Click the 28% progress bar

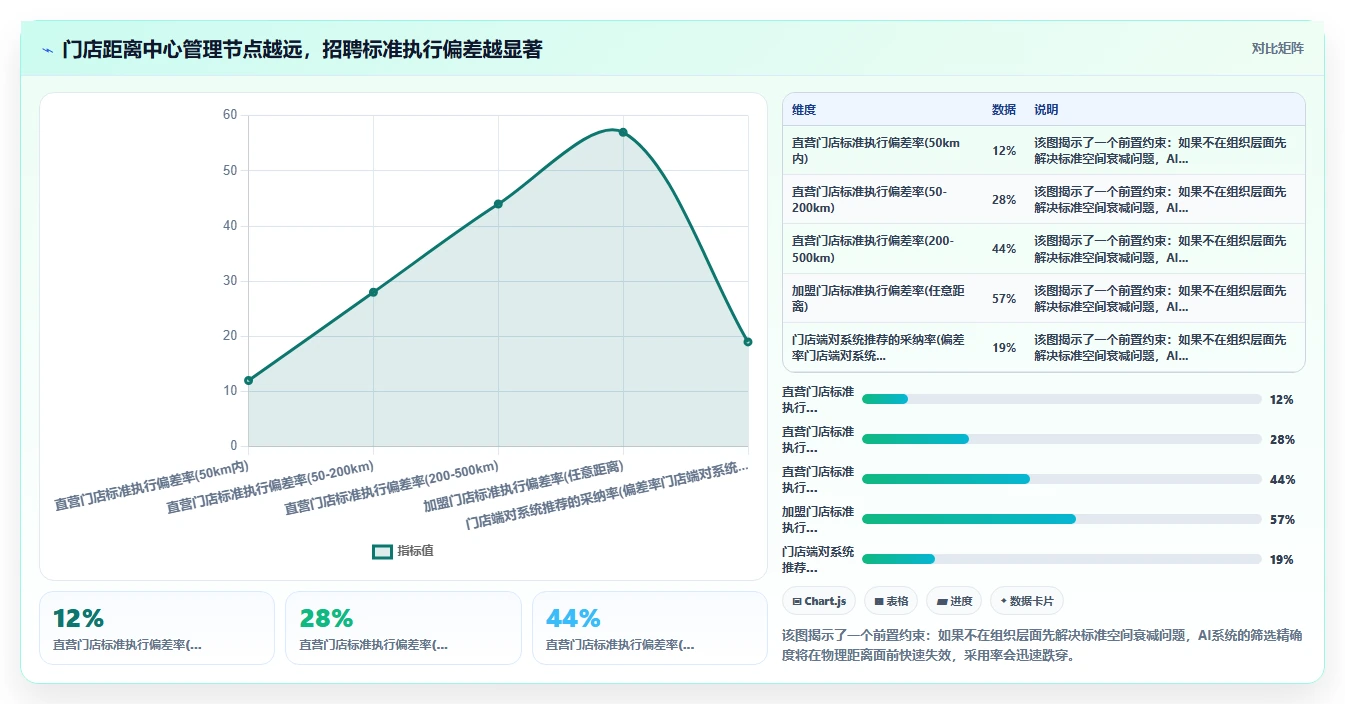[x=1062, y=439]
